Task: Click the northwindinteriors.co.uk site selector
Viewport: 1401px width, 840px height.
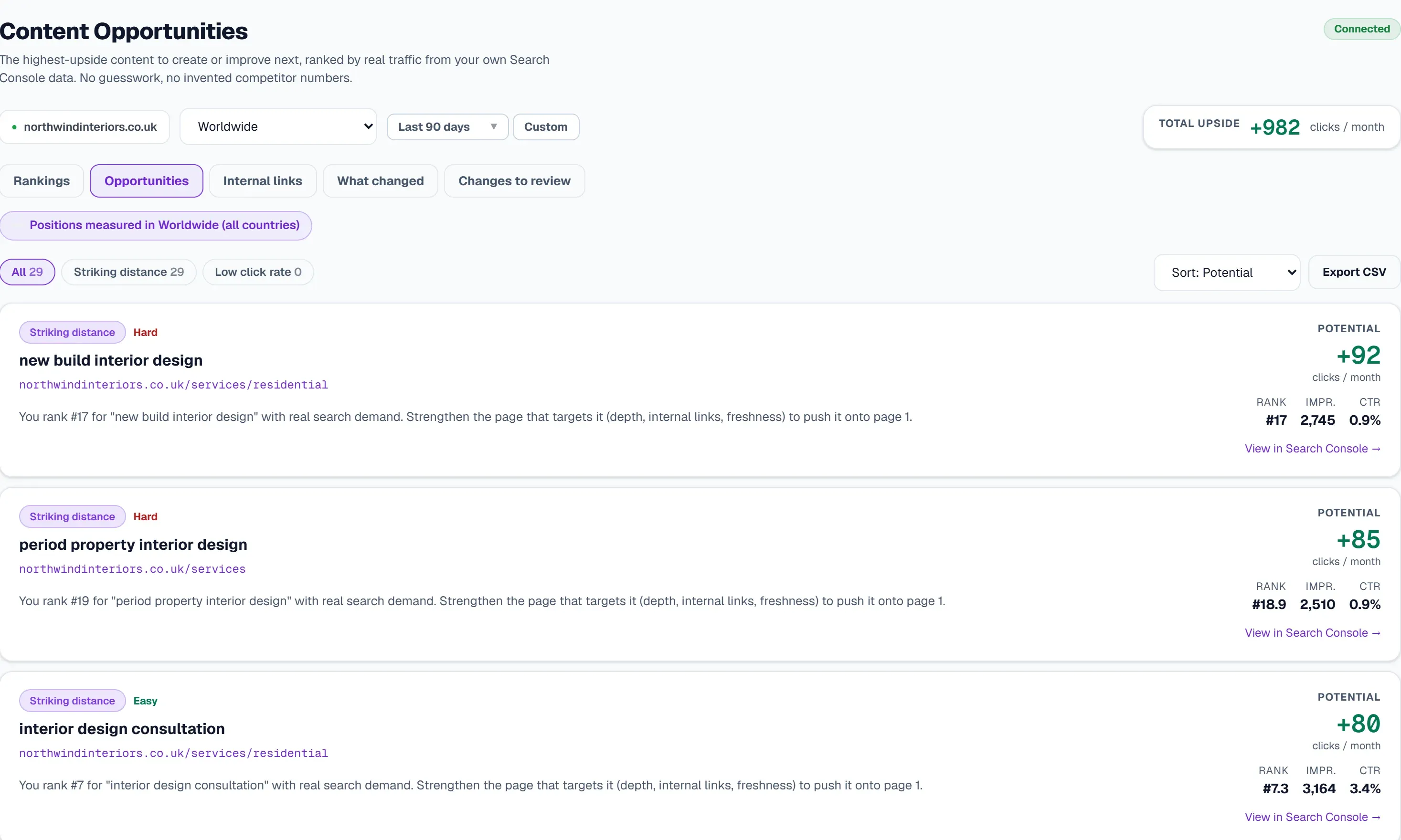Action: coord(85,127)
